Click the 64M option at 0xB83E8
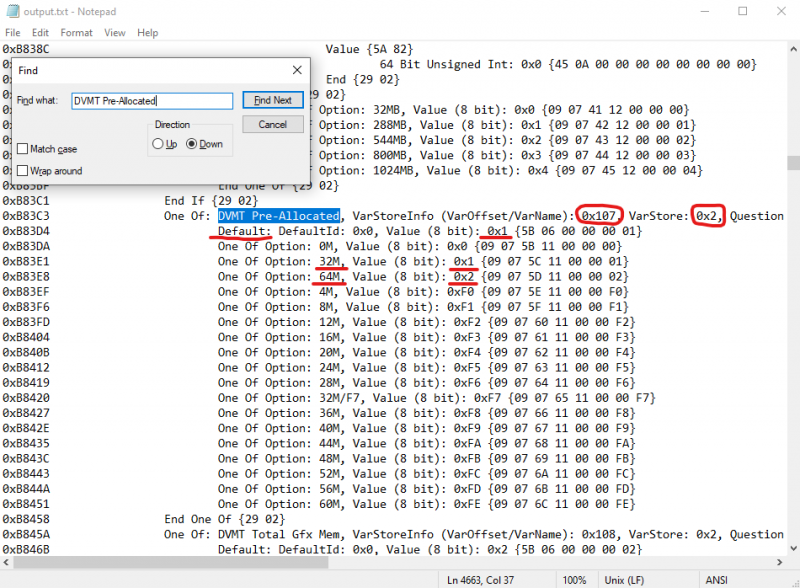The height and width of the screenshot is (588, 800). pos(330,277)
